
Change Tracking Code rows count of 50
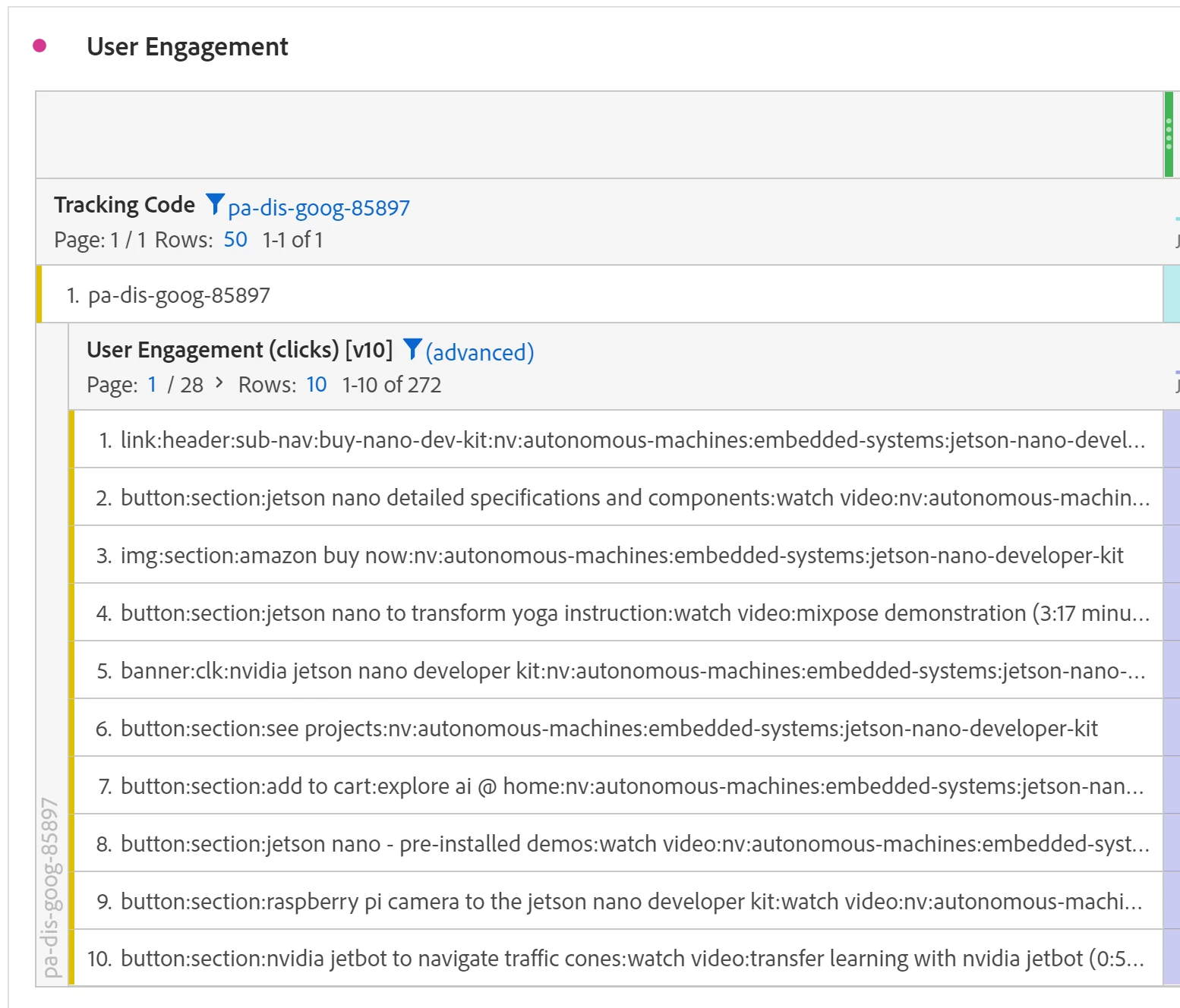(235, 240)
